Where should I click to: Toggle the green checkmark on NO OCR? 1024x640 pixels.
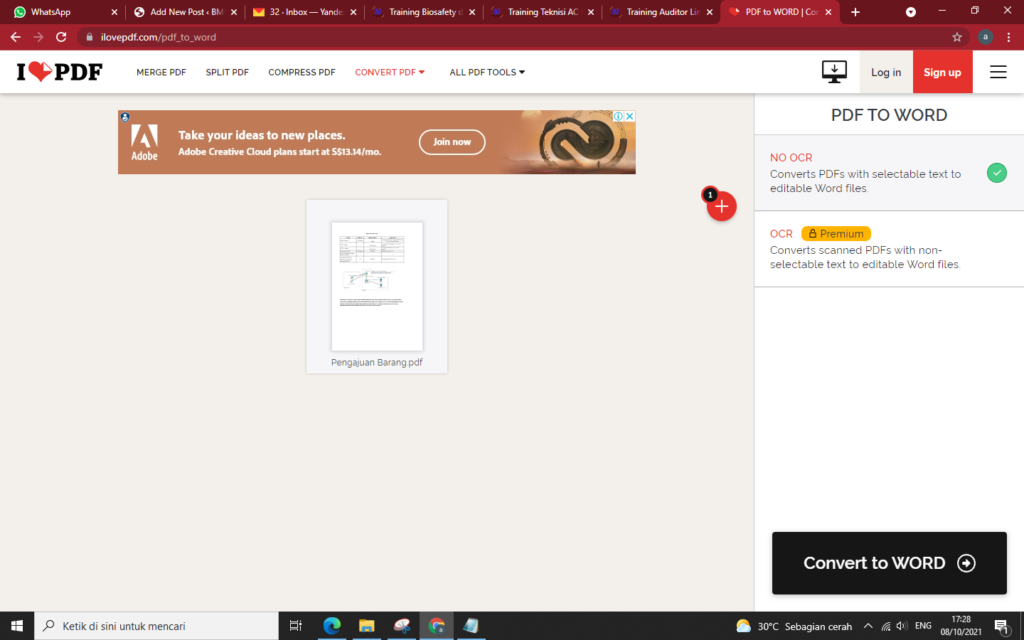[x=996, y=173]
